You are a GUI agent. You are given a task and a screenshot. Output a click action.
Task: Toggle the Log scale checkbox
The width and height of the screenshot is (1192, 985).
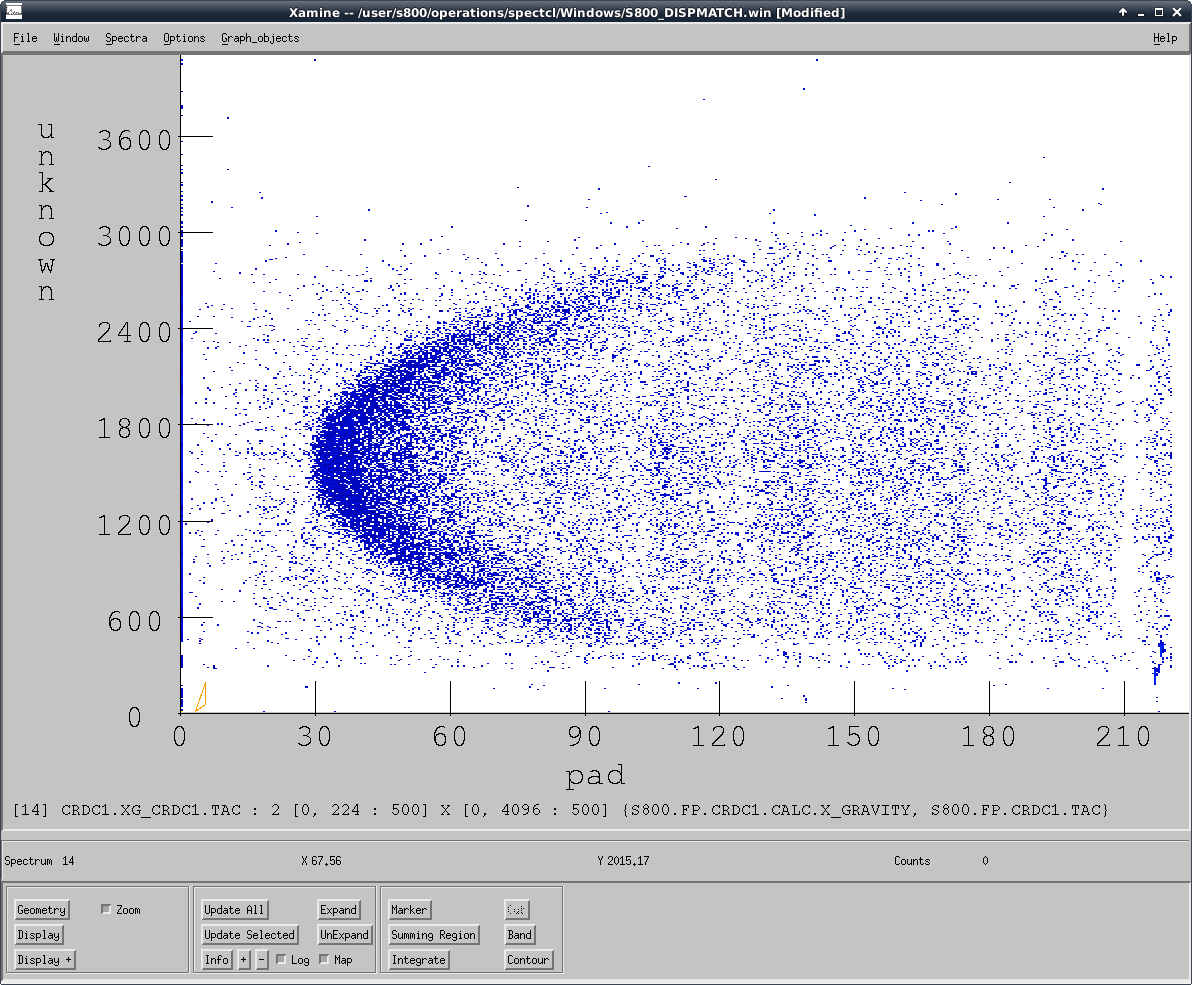coord(281,960)
